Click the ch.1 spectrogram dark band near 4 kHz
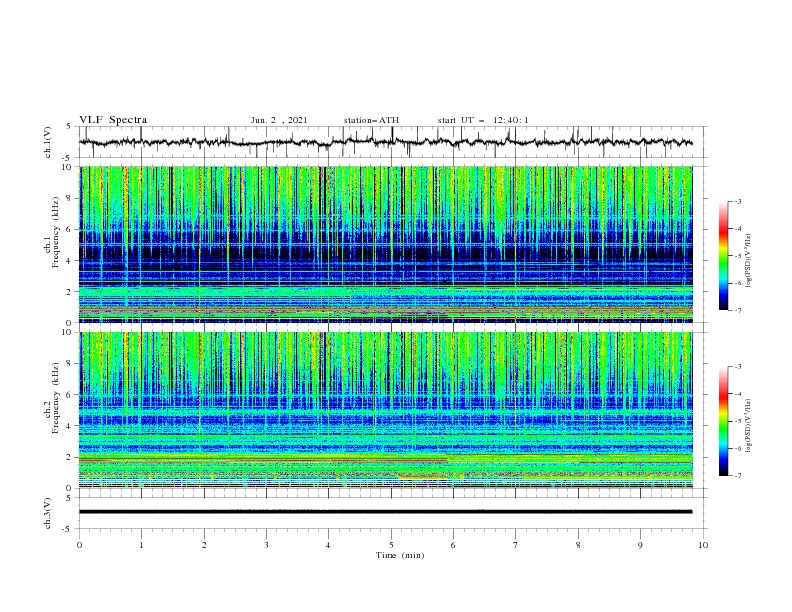 click(385, 255)
